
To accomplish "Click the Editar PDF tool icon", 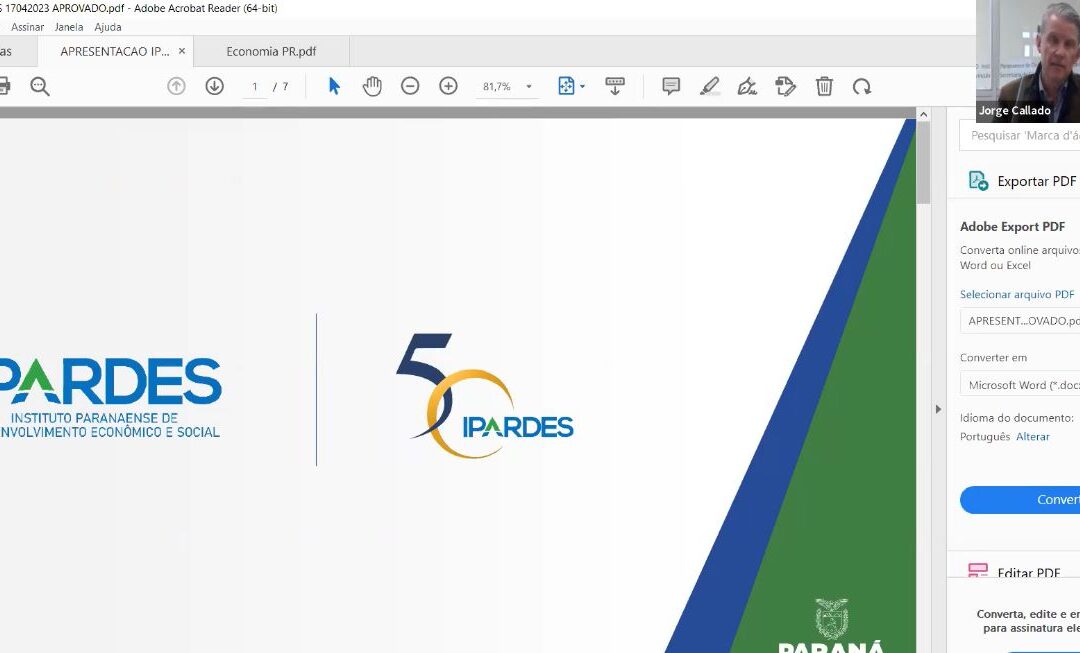I will click(978, 570).
